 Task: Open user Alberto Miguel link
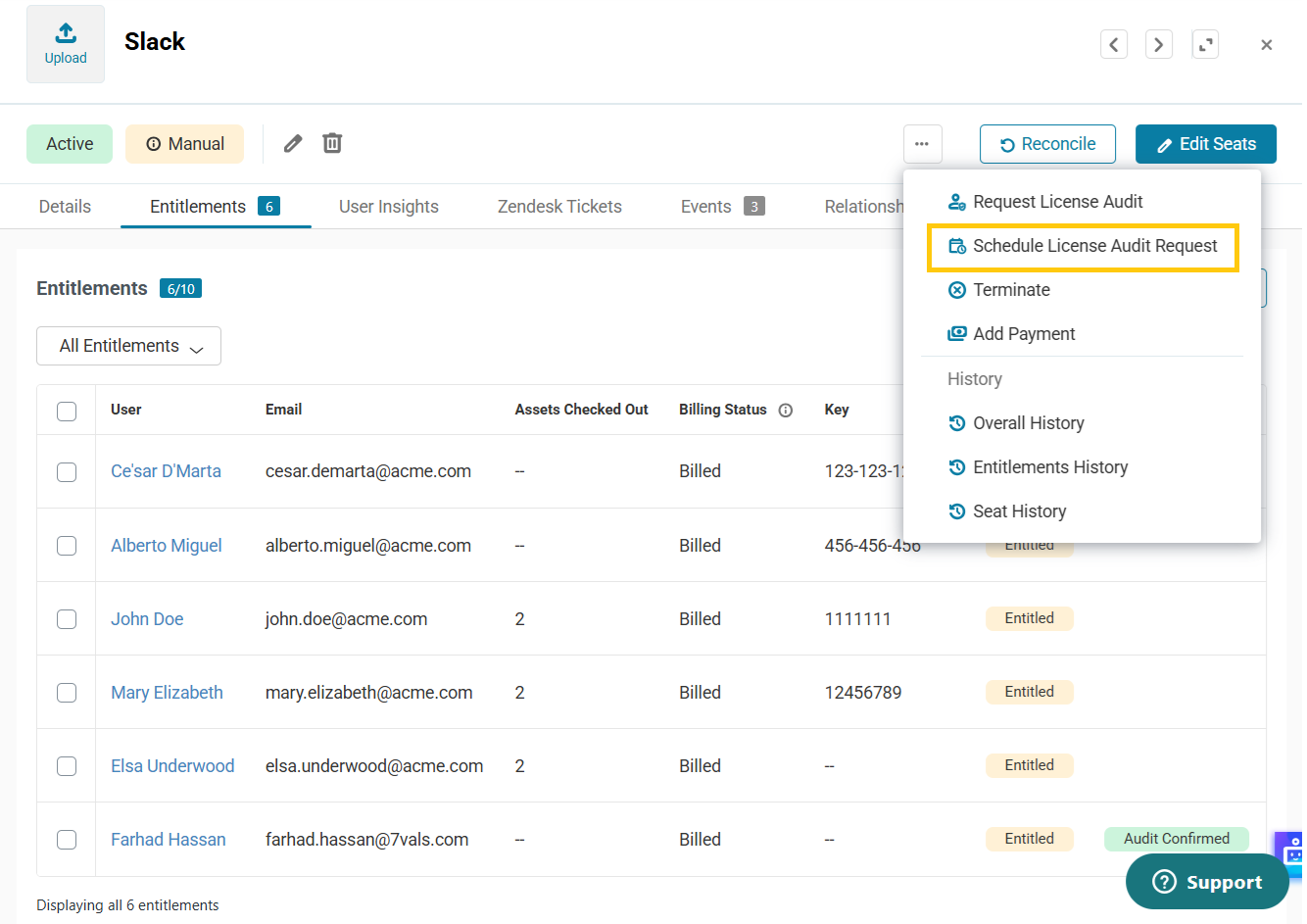[167, 546]
